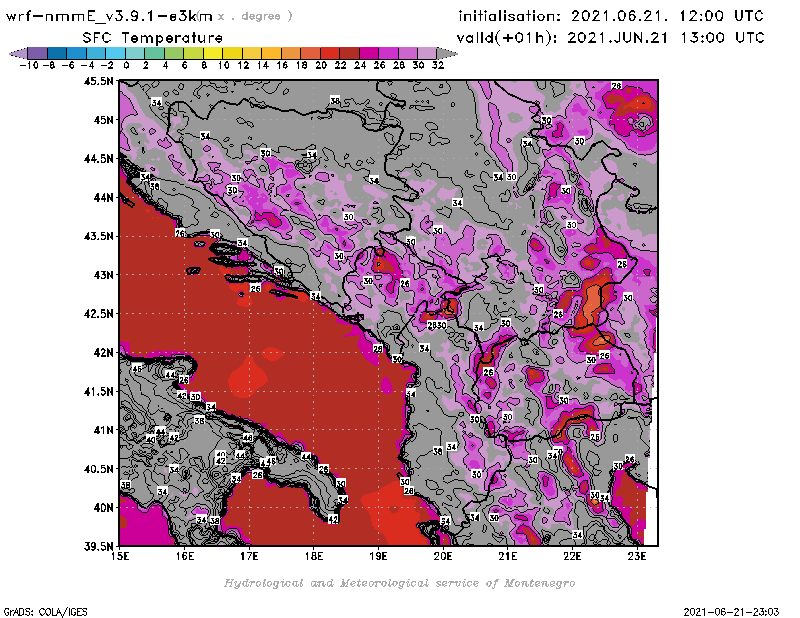Click the lilac arrow end of legend below -10
Image resolution: width=800 pixels, height=618 pixels.
pyautogui.click(x=18, y=53)
